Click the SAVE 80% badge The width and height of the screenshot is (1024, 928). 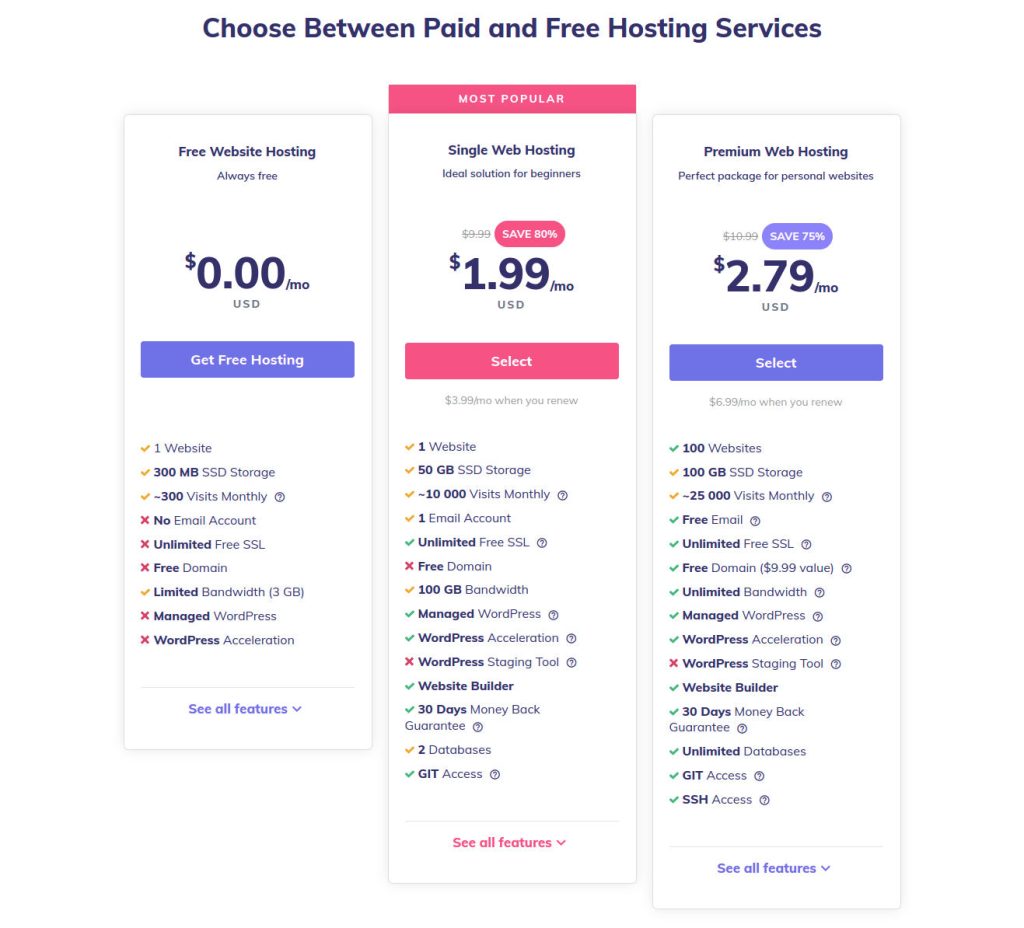pos(530,235)
